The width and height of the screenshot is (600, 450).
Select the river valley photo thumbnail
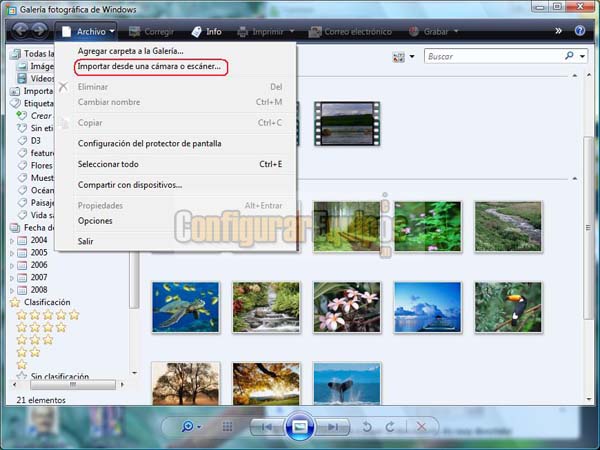(508, 227)
